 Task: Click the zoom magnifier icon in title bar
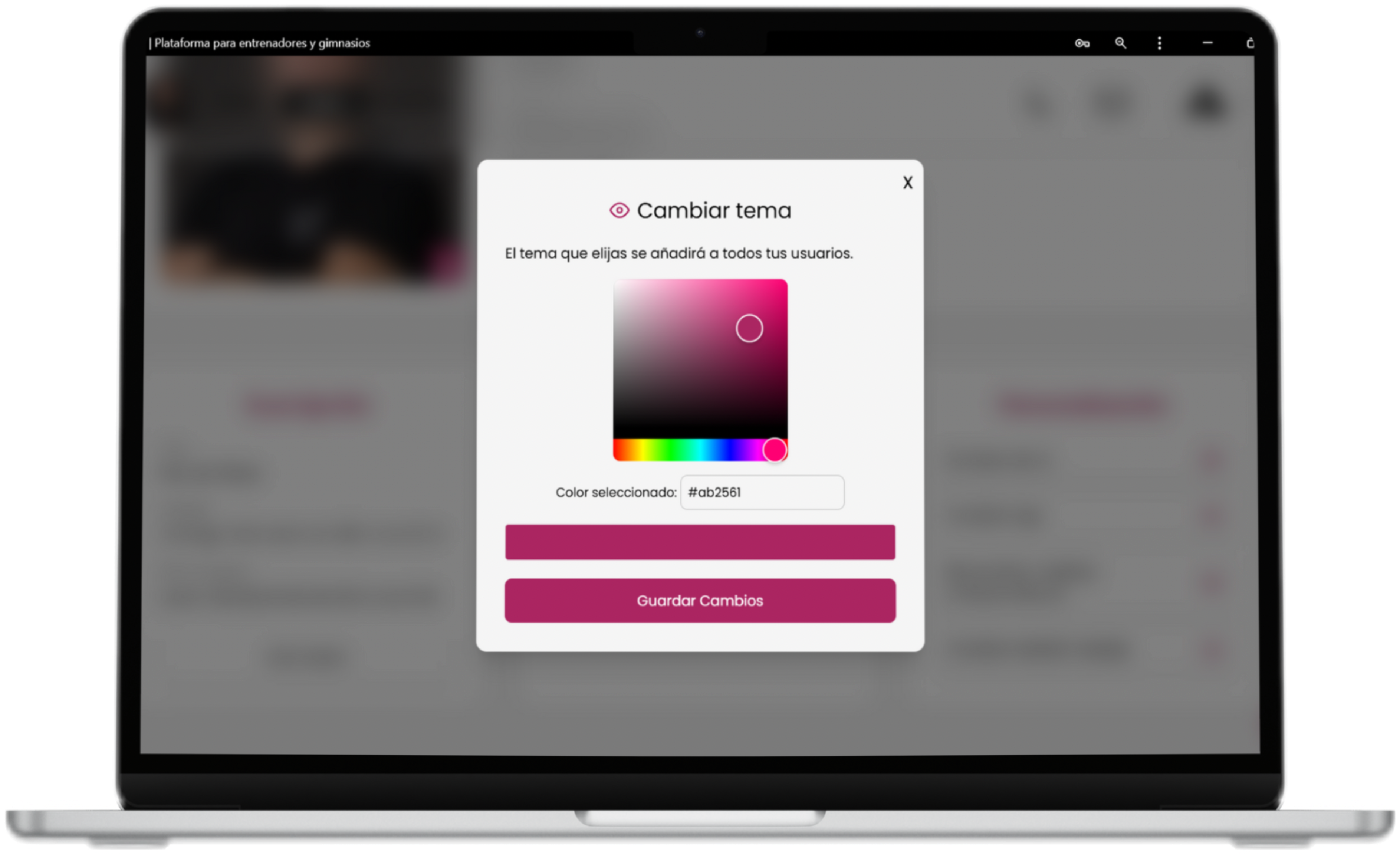point(1120,43)
